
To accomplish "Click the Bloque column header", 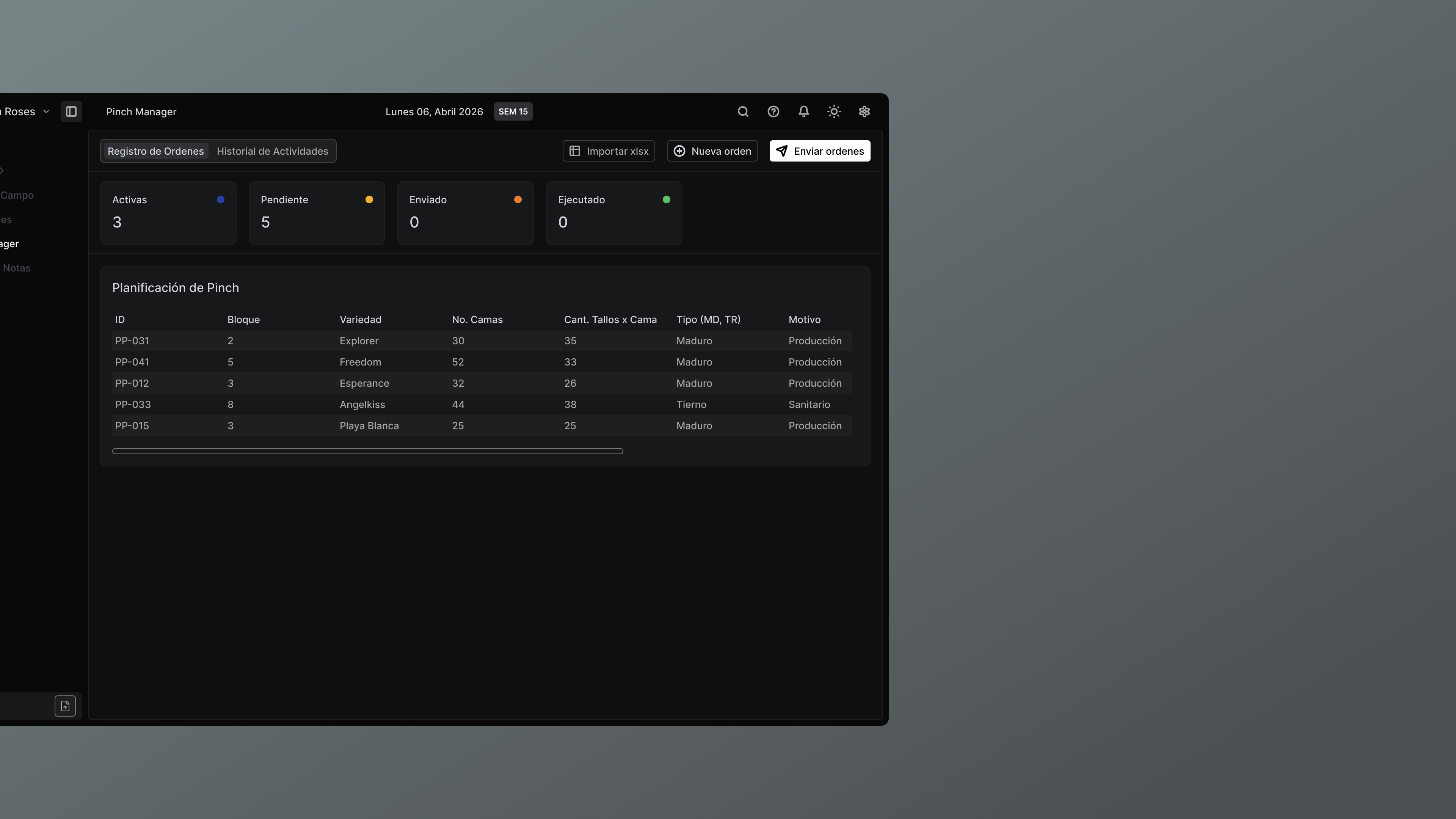I will point(243,319).
